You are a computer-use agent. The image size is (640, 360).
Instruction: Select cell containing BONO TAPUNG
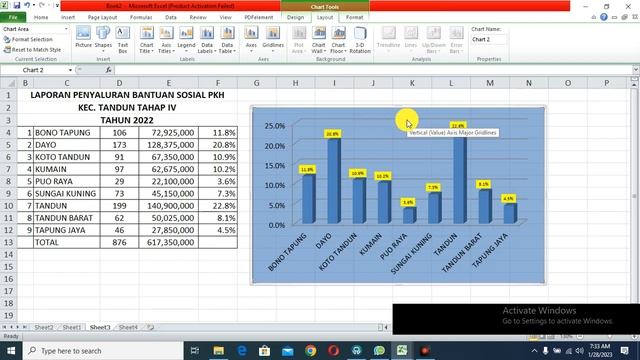click(x=67, y=133)
